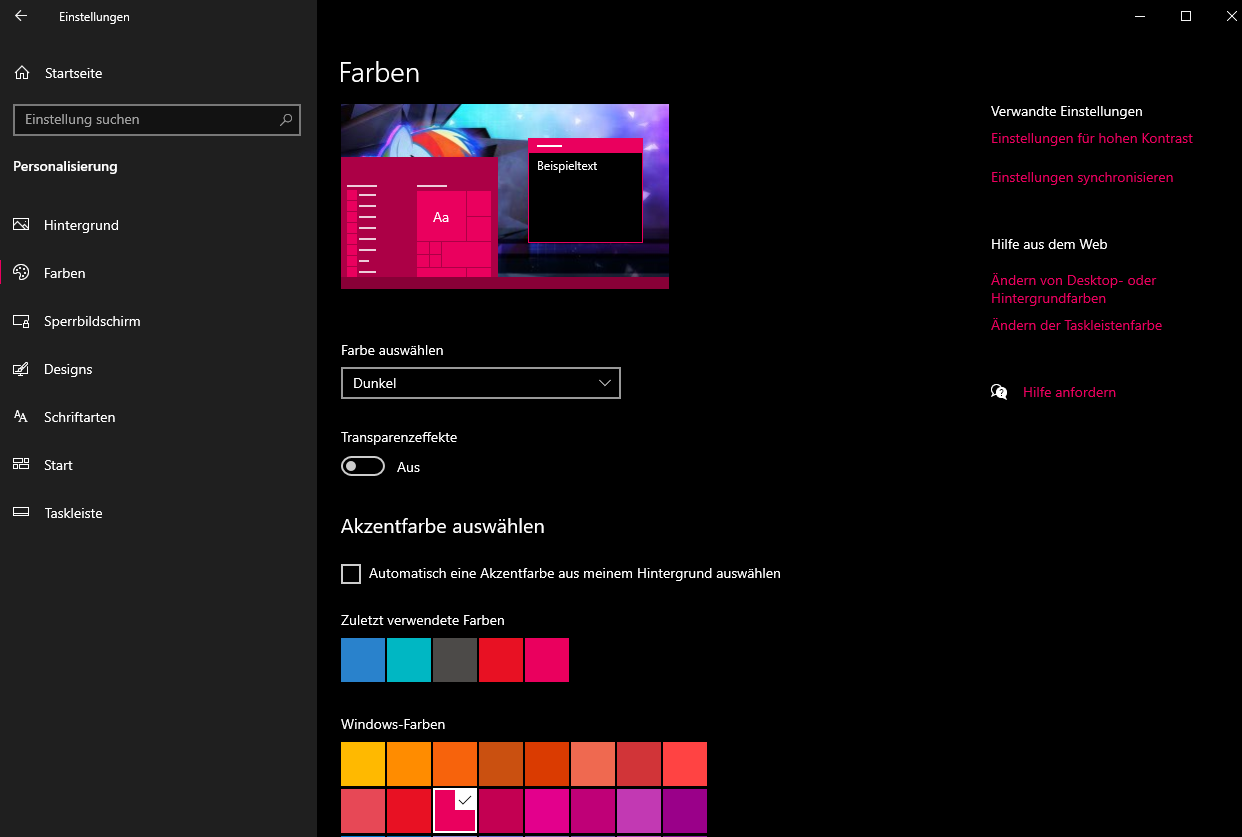Open Einstellungen für hohen Kontrast link
This screenshot has width=1242, height=837.
click(1092, 138)
